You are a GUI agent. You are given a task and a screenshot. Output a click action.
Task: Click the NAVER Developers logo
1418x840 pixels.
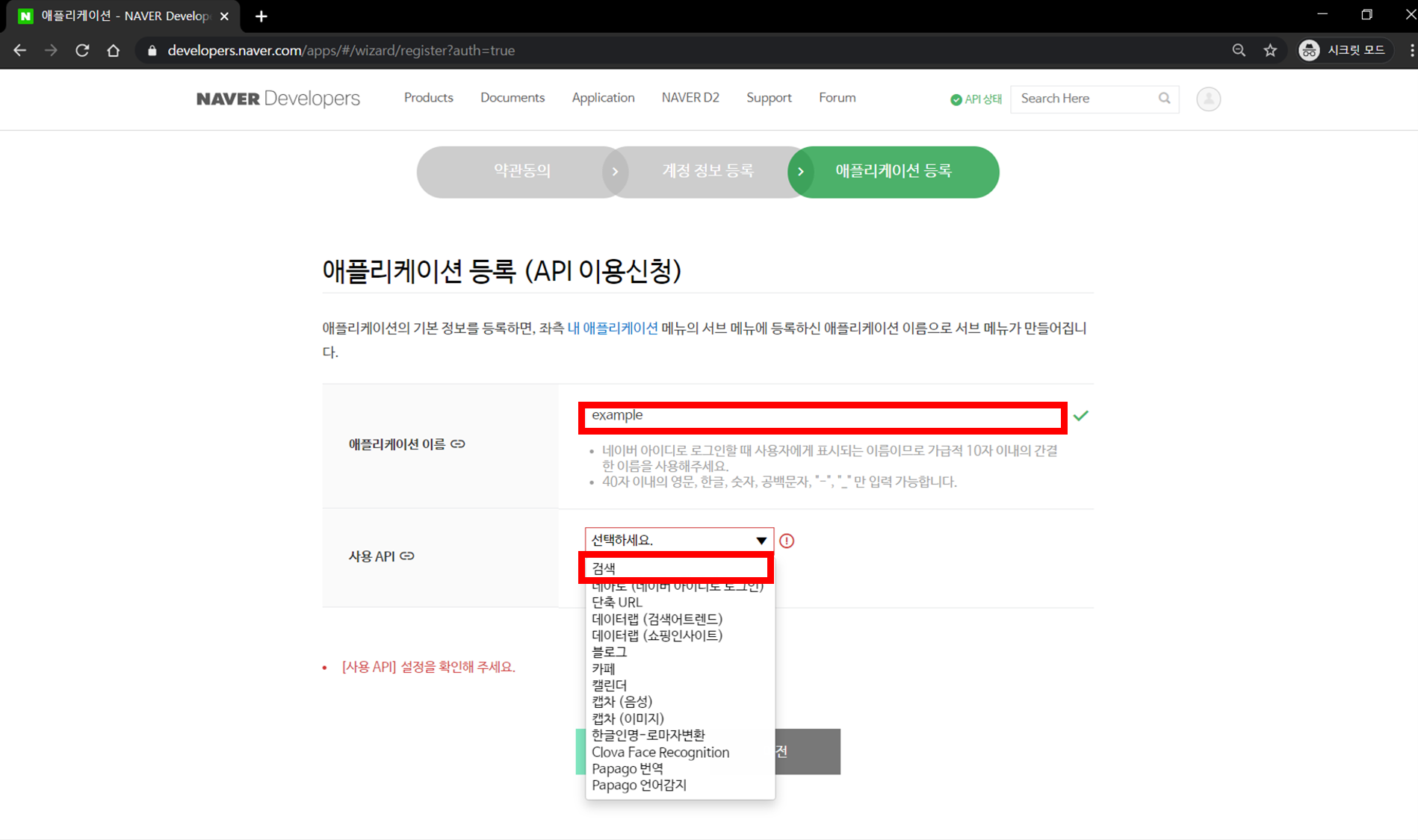278,99
